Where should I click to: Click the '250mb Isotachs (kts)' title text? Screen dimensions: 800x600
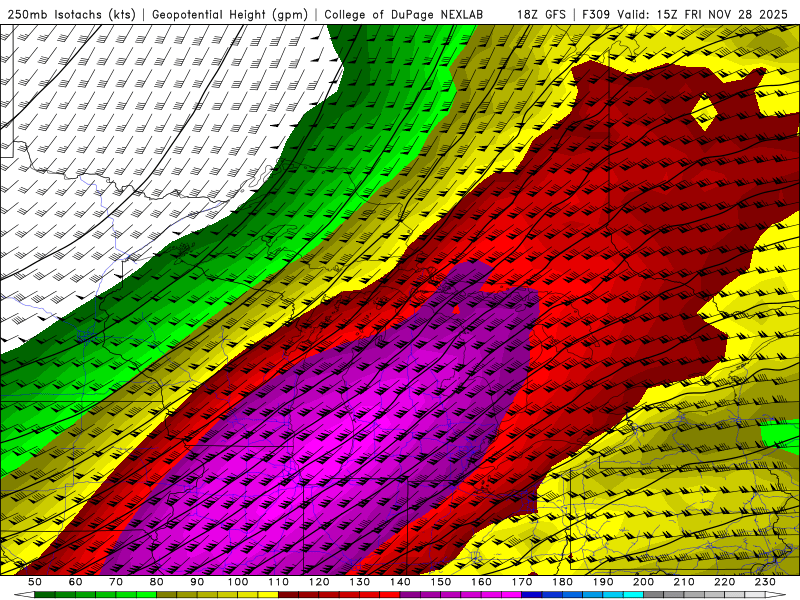tap(71, 14)
